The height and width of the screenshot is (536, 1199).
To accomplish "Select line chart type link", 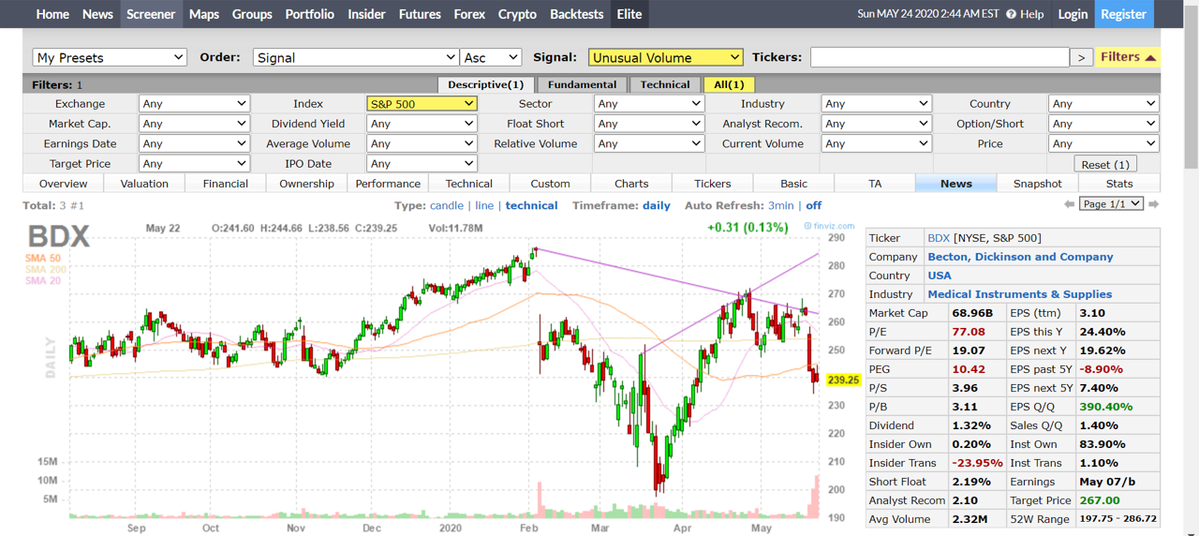I will [484, 205].
